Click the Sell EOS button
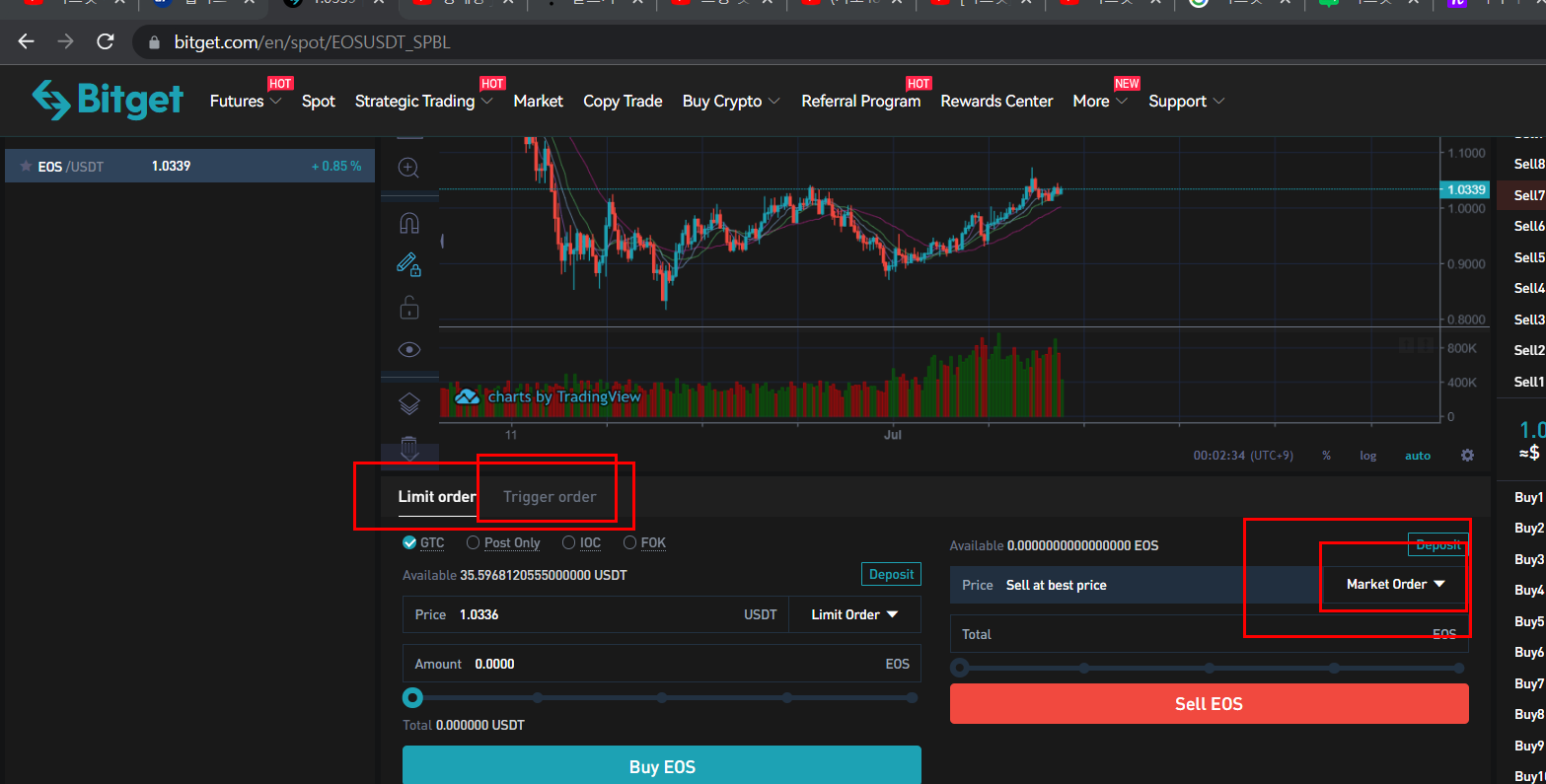This screenshot has width=1546, height=784. [1209, 703]
